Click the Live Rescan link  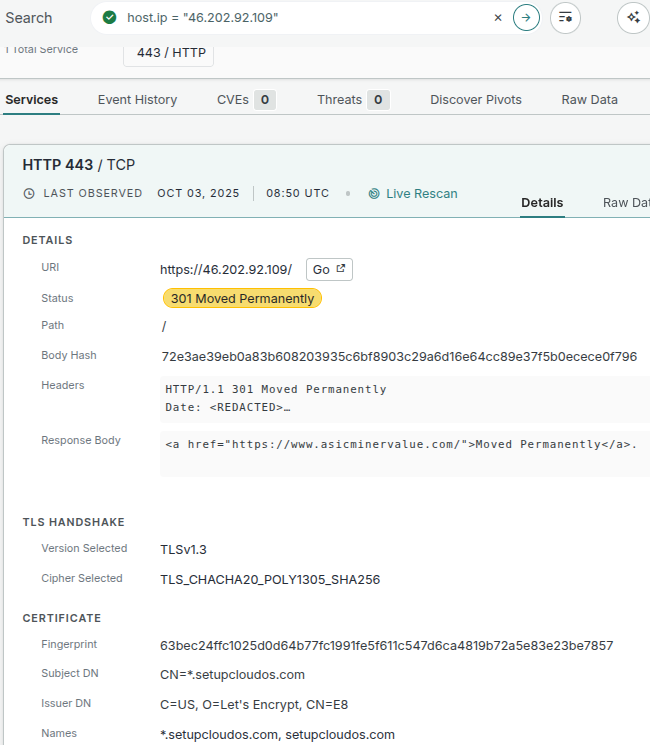421,194
